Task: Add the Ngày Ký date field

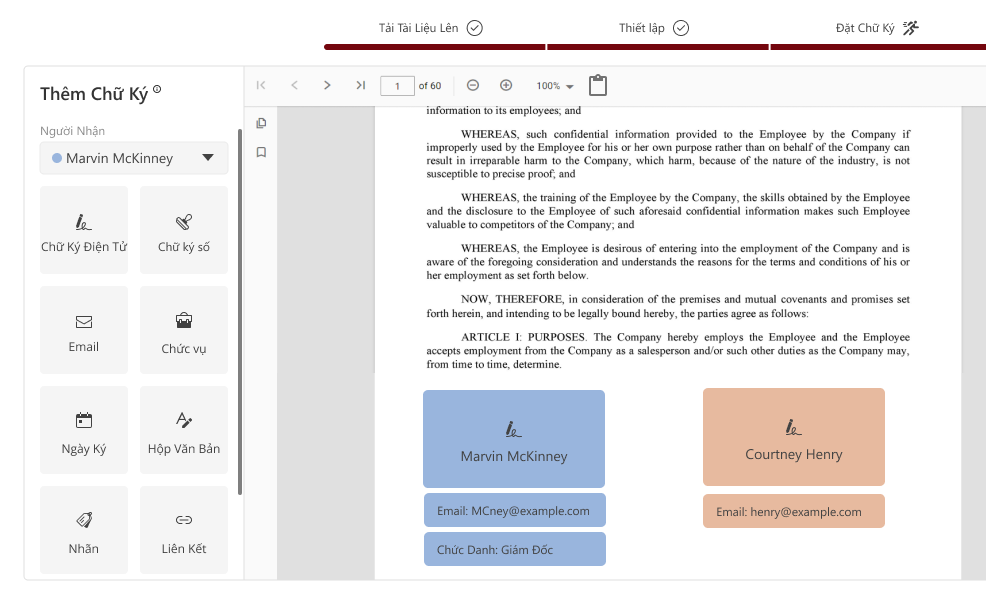Action: pos(84,430)
